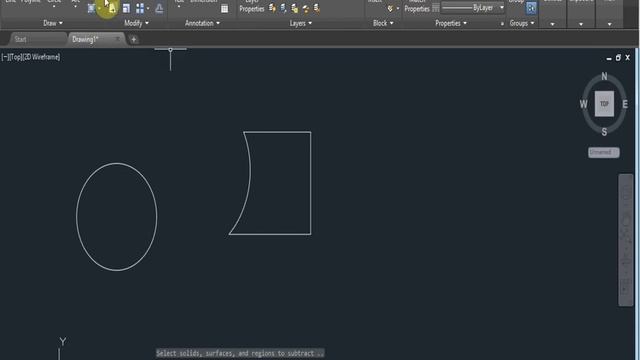Click the Stretch tool icon
Viewport: 640px width, 360px height.
pos(91,8)
